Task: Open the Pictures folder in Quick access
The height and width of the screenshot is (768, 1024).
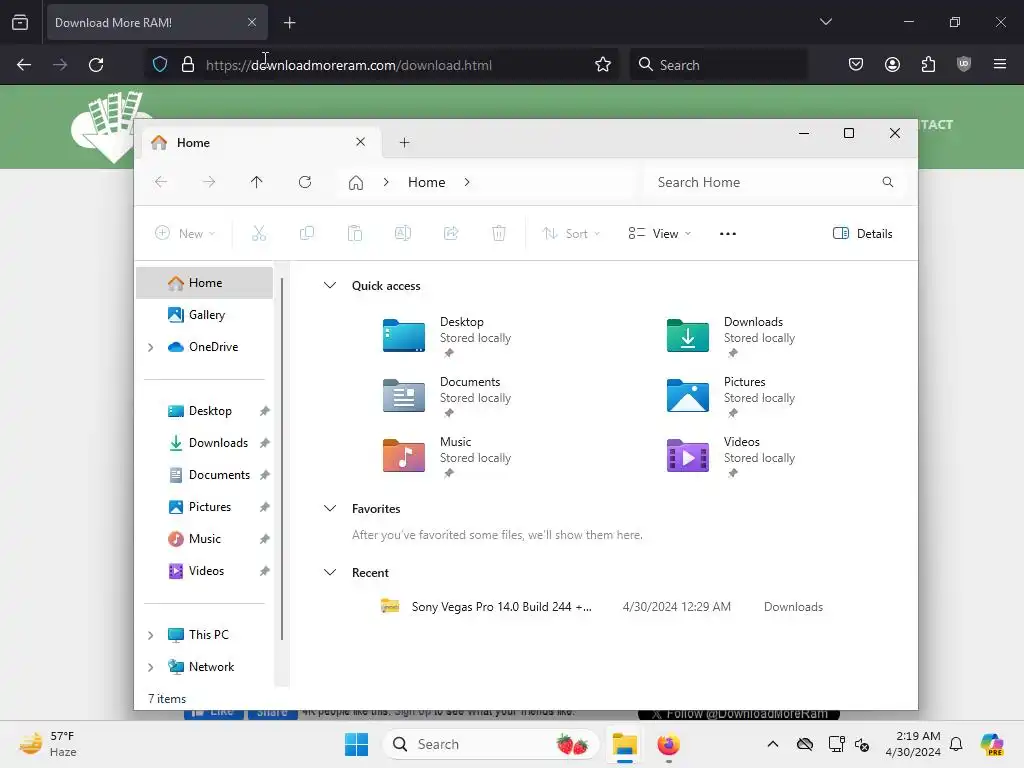Action: click(731, 396)
